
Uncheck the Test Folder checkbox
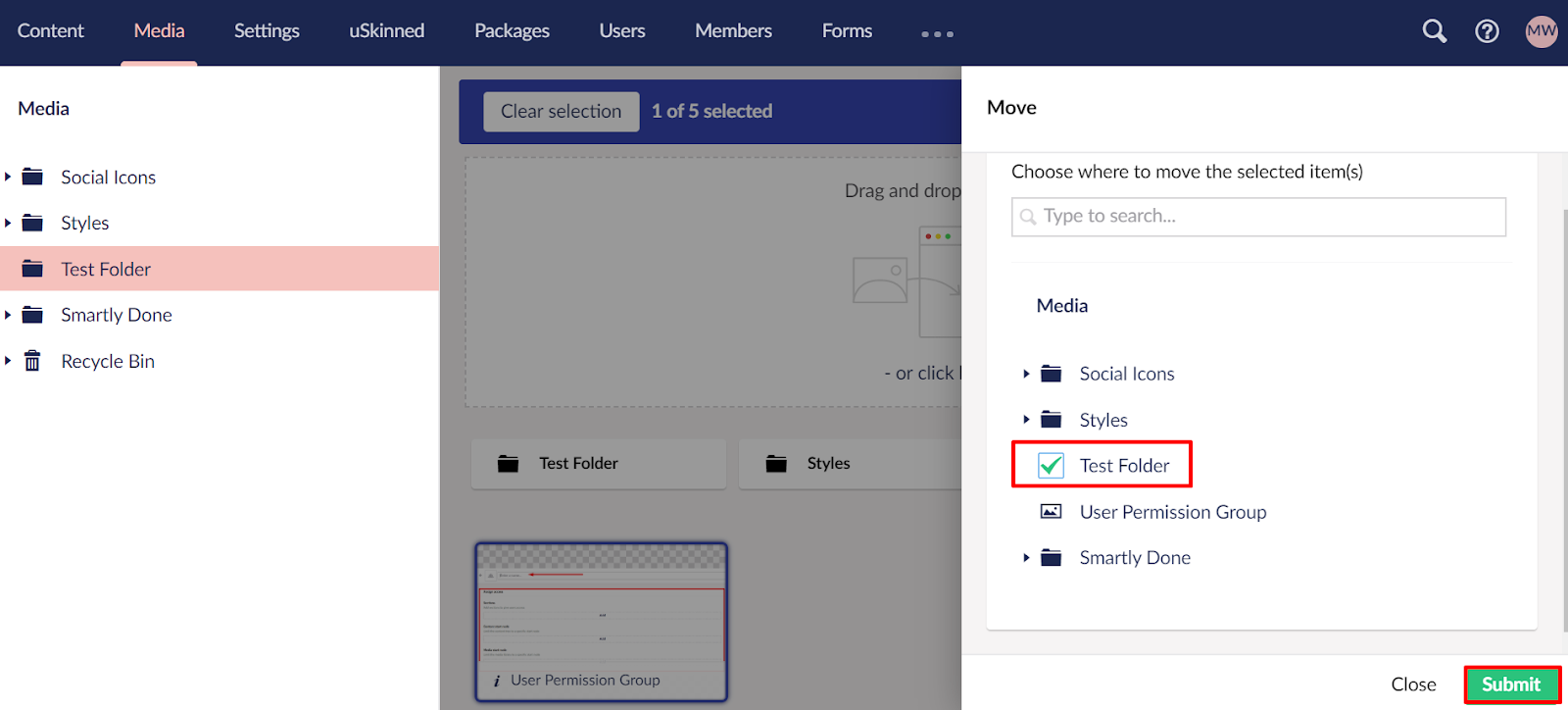point(1051,466)
